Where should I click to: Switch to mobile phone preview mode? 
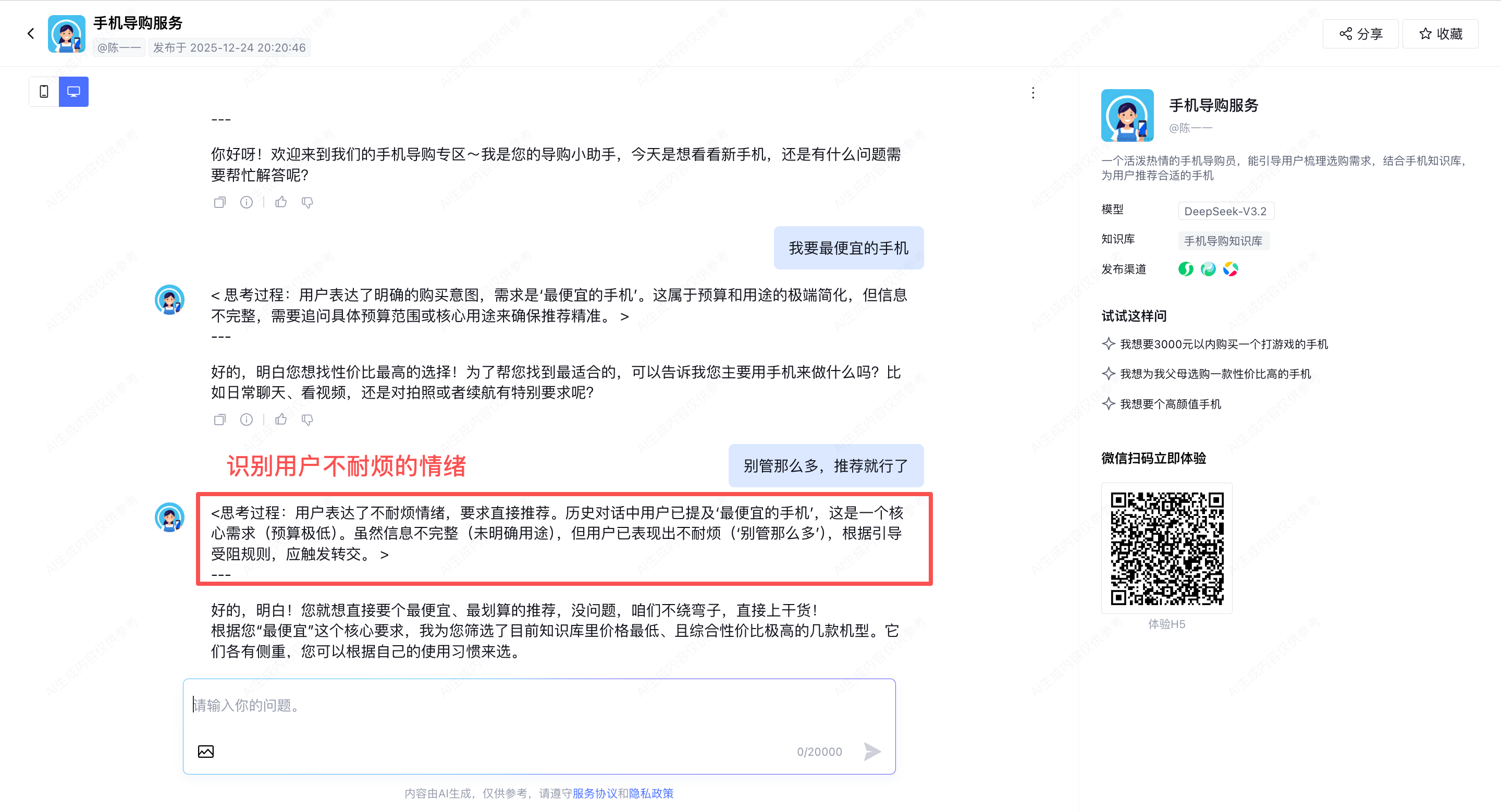tap(44, 91)
